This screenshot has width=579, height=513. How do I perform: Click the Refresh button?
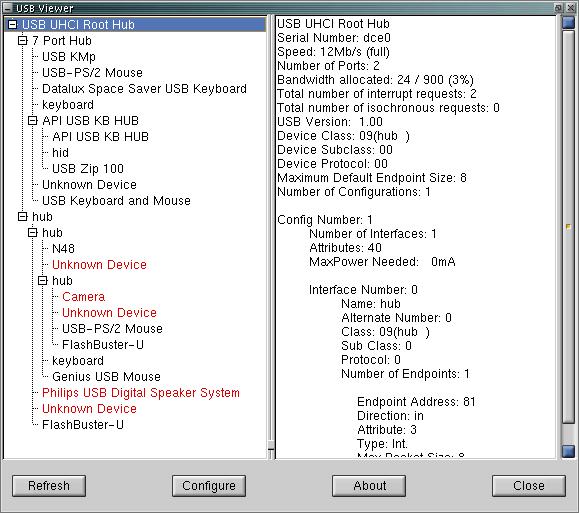pos(49,486)
